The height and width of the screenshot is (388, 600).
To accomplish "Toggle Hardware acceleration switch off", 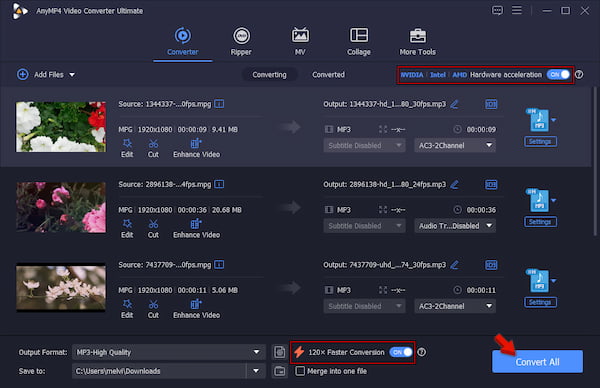I will [x=559, y=75].
